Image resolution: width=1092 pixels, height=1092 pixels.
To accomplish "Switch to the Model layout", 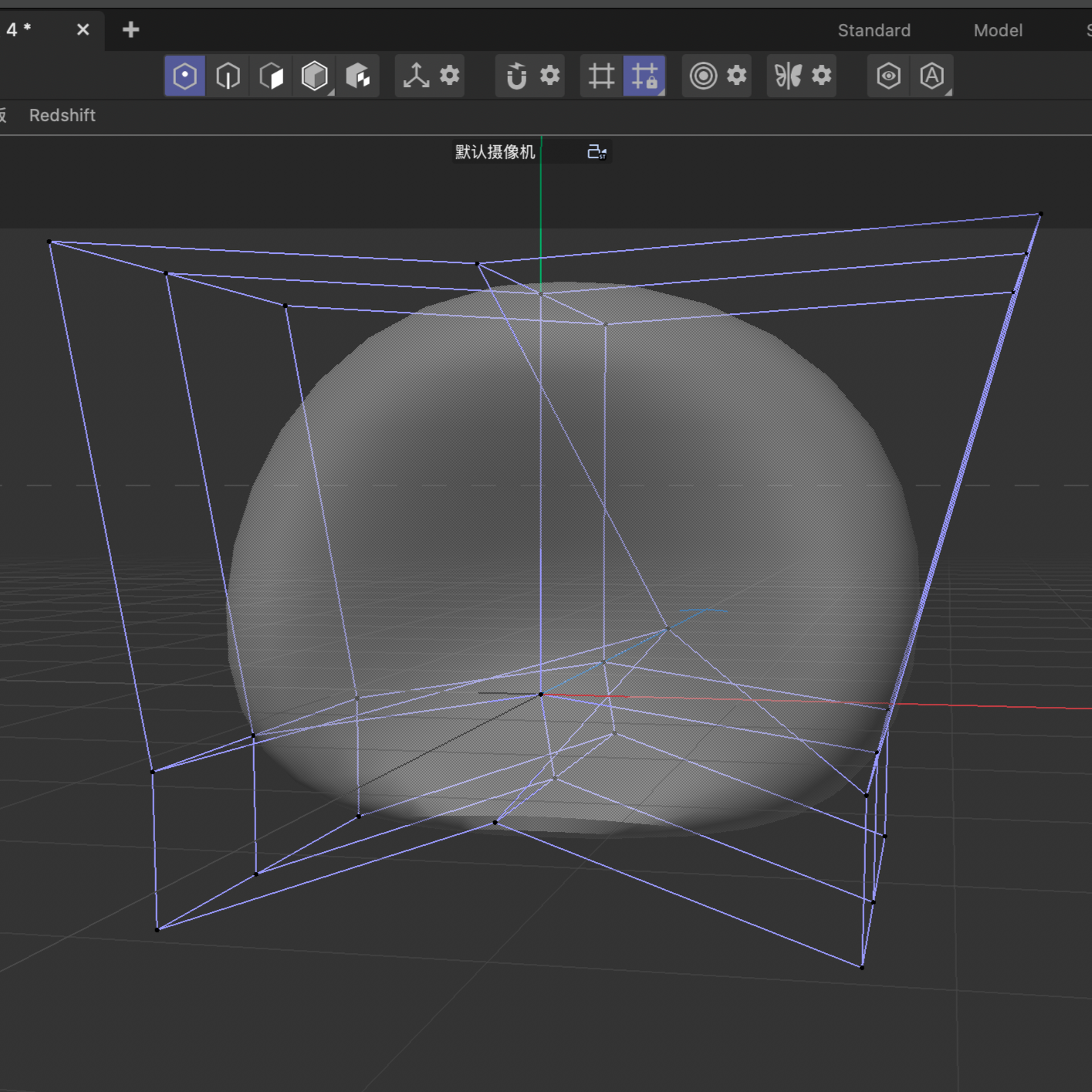I will (998, 30).
